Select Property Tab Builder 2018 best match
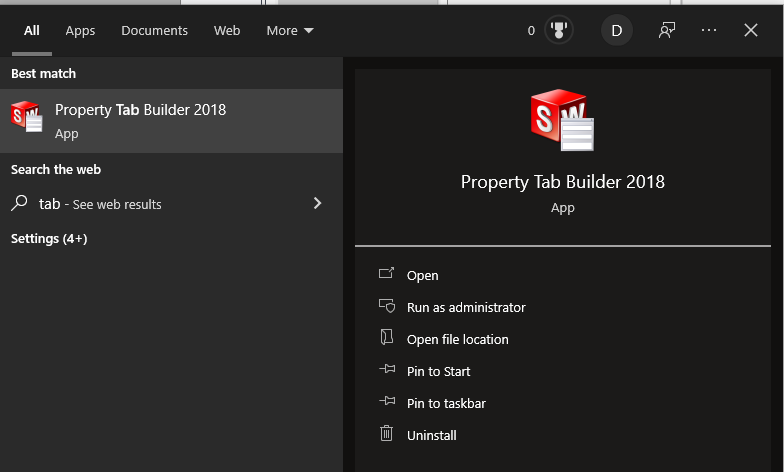 [x=171, y=121]
